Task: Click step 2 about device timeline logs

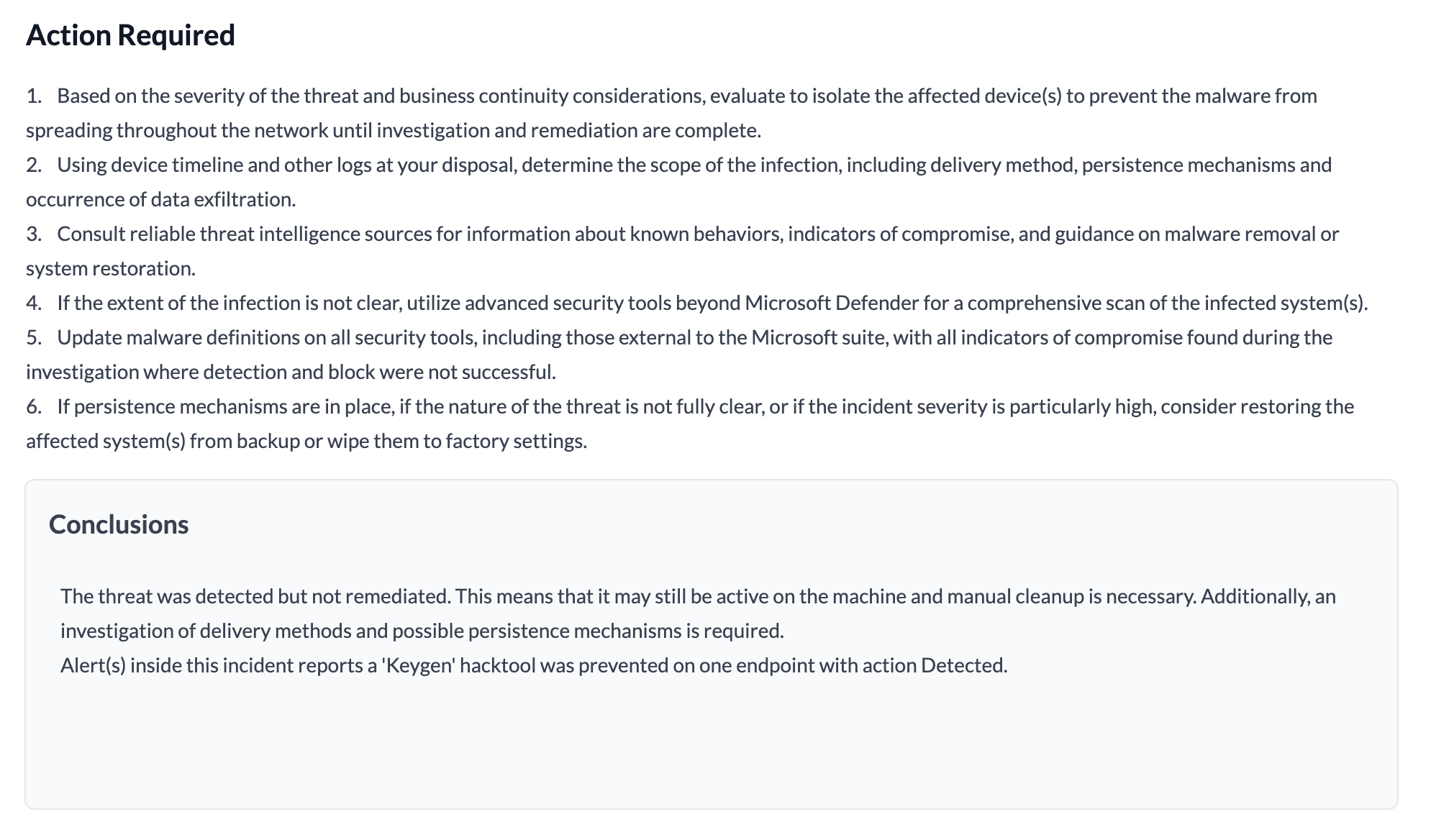Action: [x=648, y=165]
